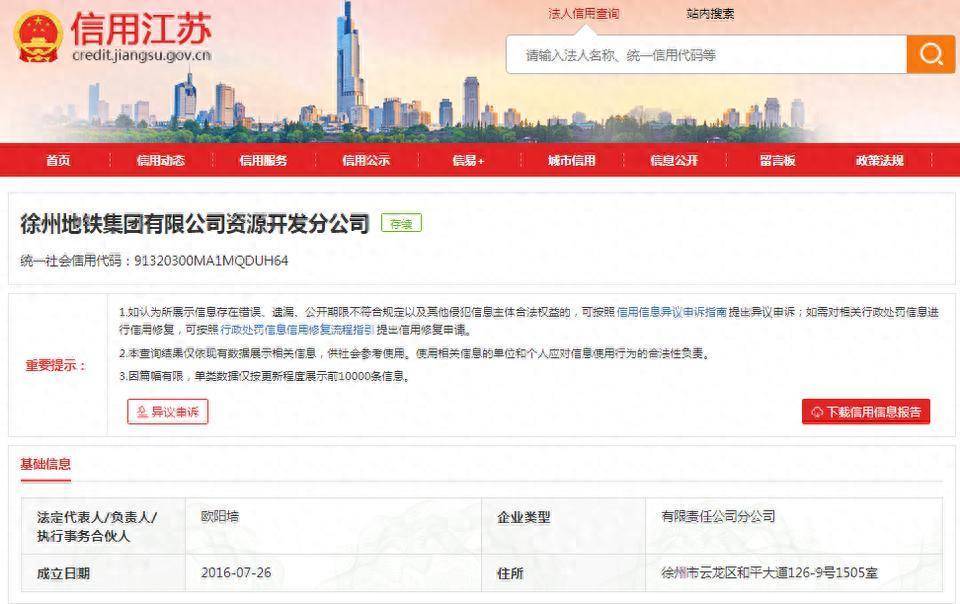Click the company name 徐州地铁集团有限公司资源开发分公司
The height and width of the screenshot is (604, 960).
195,224
